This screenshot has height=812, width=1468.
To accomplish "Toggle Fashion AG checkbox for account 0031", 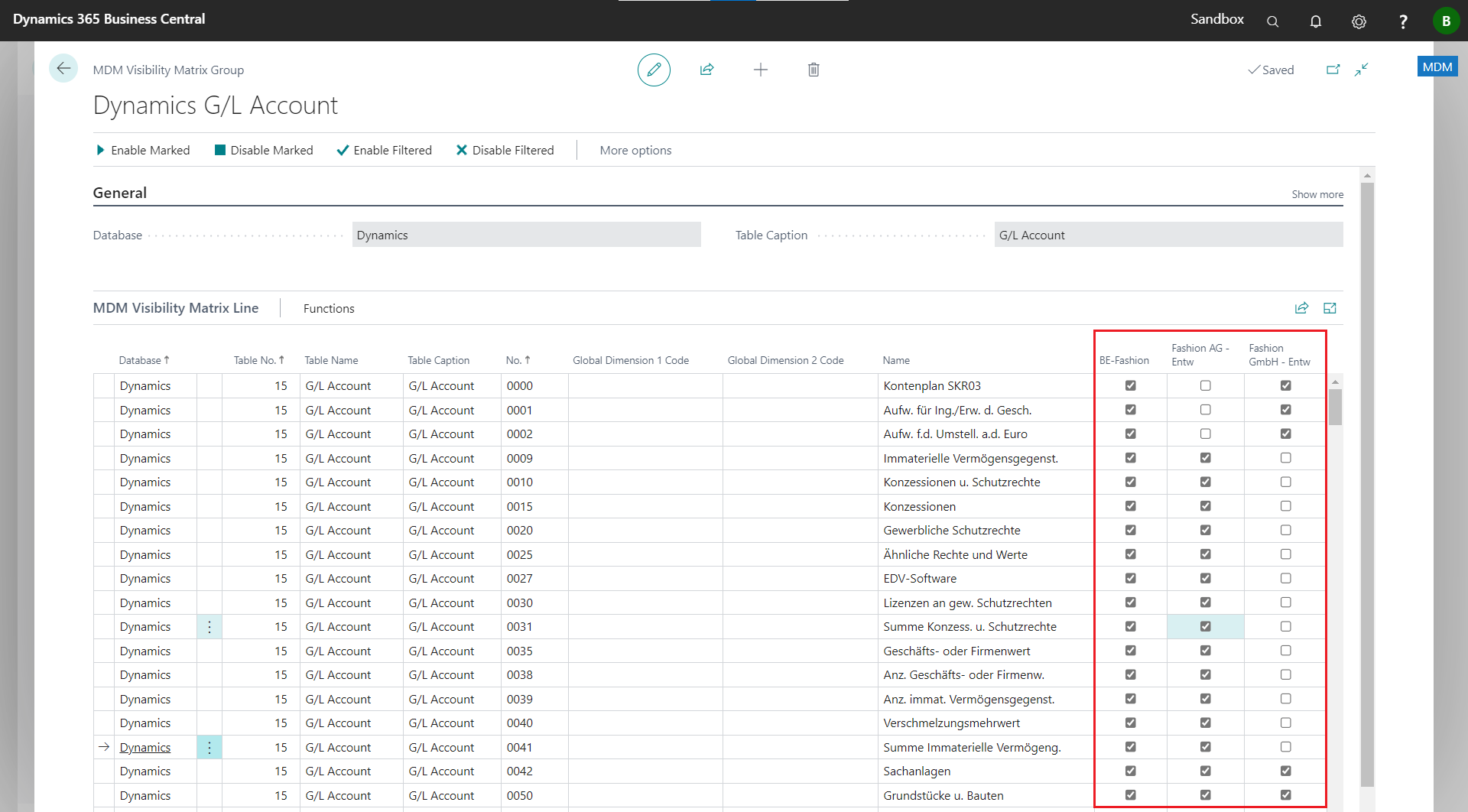I will 1206,627.
